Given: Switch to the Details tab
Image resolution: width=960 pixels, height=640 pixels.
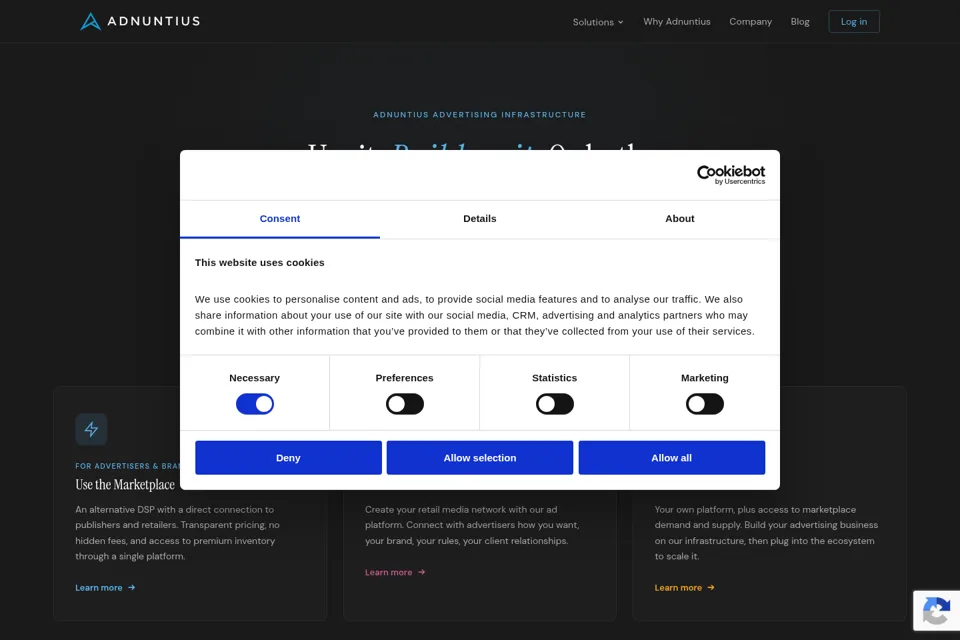Looking at the screenshot, I should click(x=479, y=219).
